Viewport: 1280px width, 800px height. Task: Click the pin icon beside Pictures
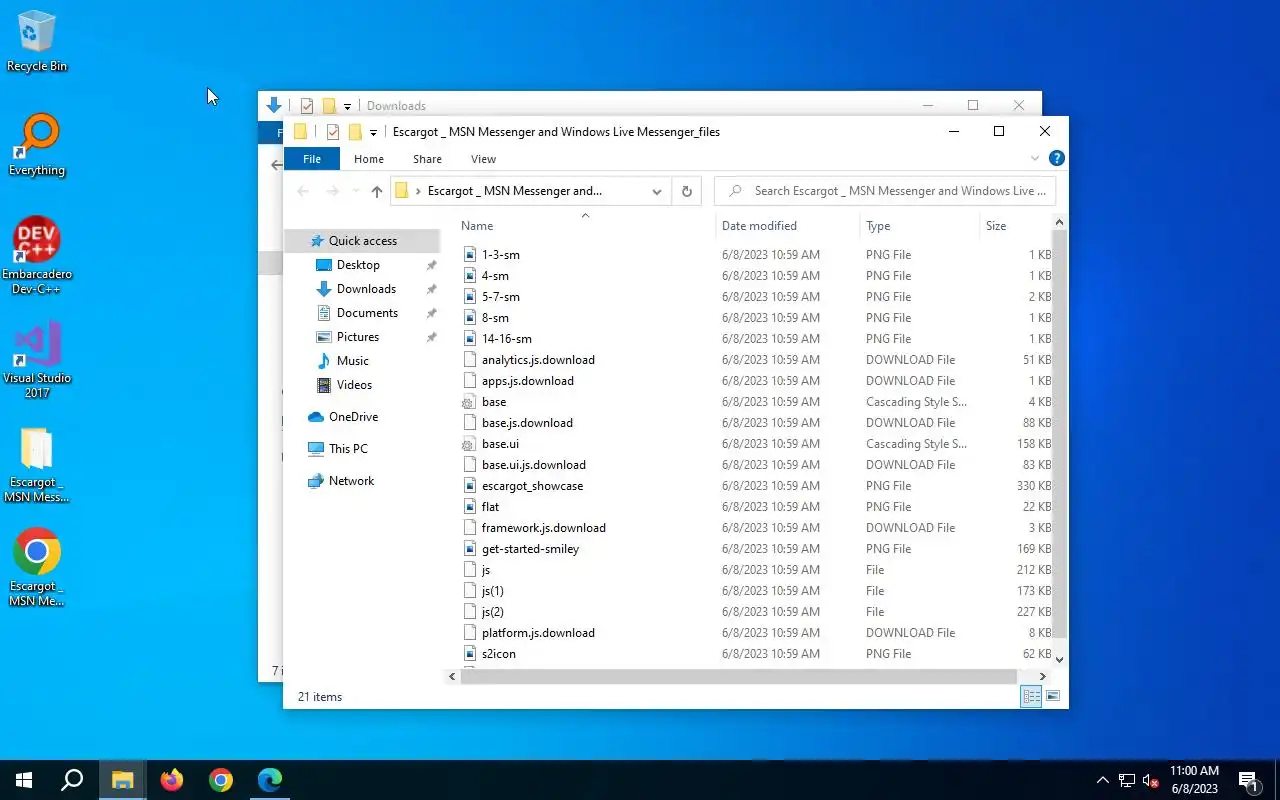tap(431, 337)
